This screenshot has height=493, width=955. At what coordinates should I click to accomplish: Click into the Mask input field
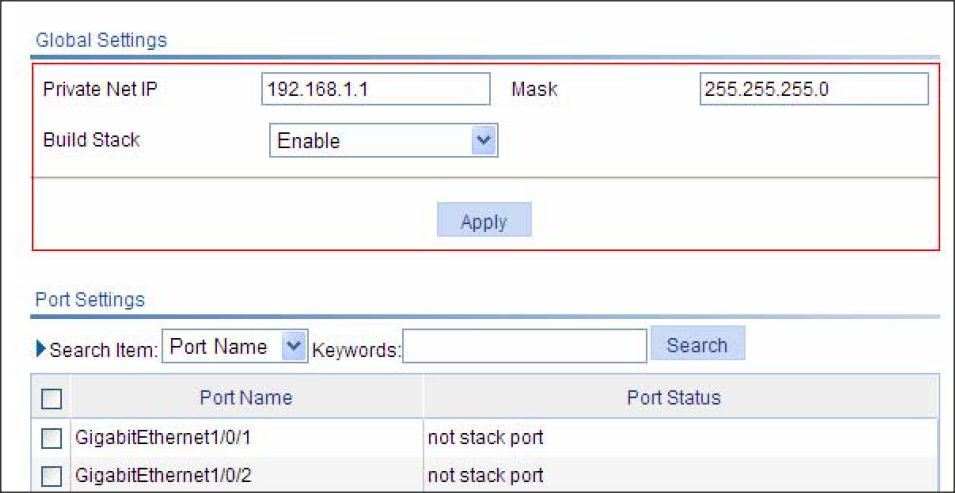[814, 89]
